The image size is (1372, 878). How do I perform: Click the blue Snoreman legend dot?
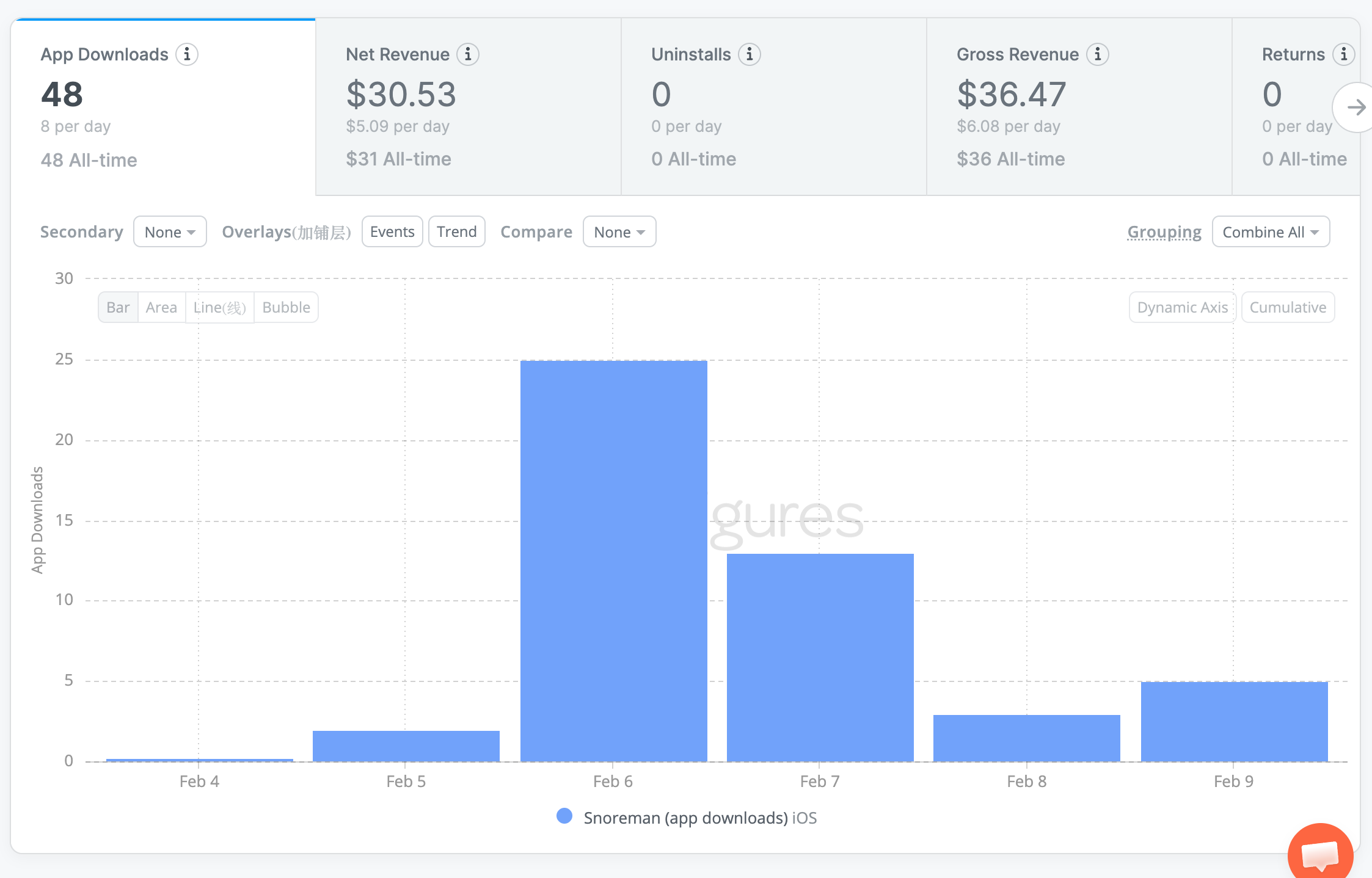pyautogui.click(x=564, y=816)
